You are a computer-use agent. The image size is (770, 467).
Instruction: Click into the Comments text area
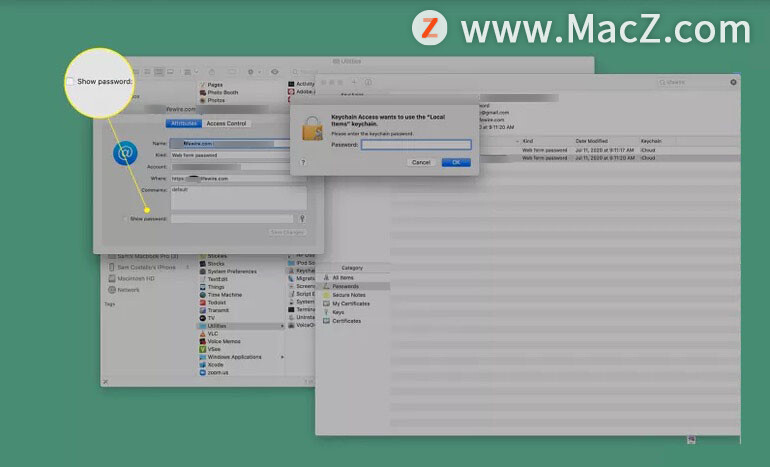[x=239, y=198]
